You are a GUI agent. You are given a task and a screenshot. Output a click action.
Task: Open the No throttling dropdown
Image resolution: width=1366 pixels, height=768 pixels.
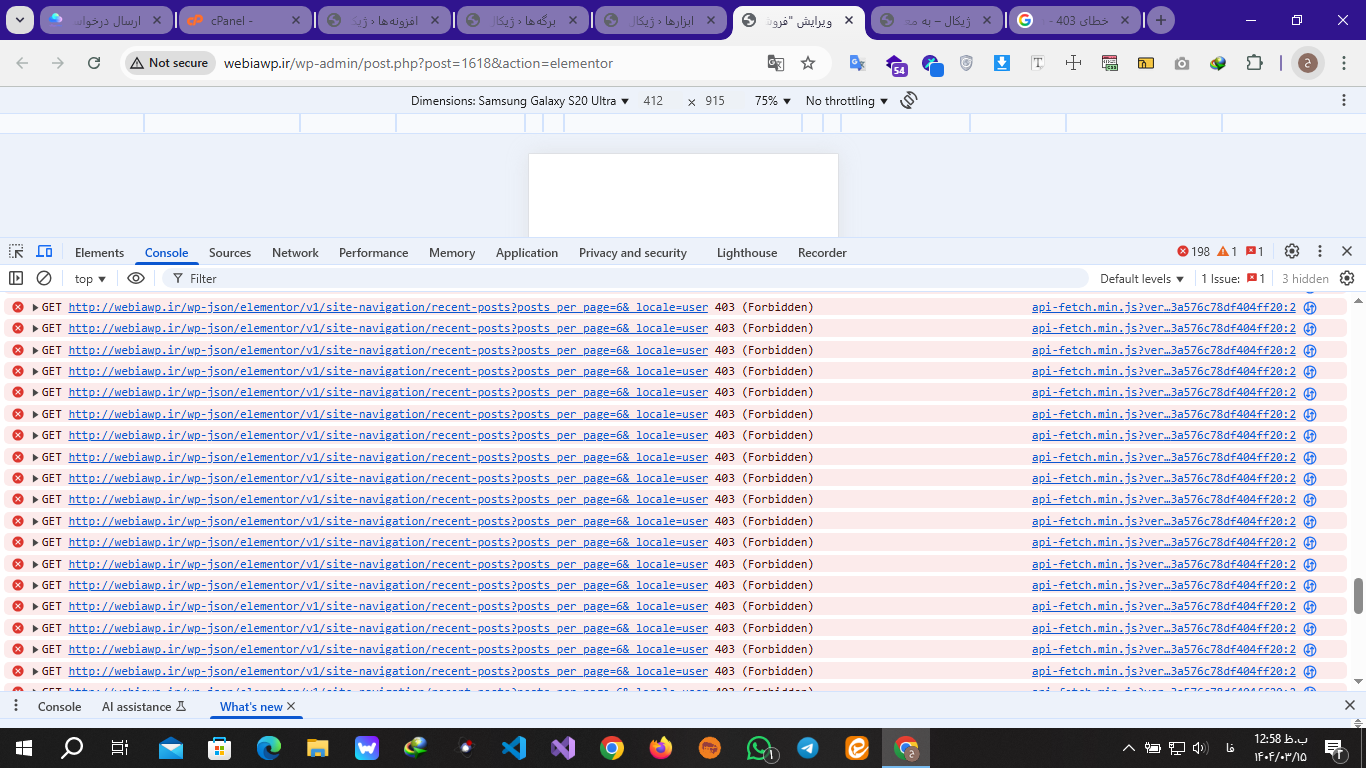coord(846,101)
